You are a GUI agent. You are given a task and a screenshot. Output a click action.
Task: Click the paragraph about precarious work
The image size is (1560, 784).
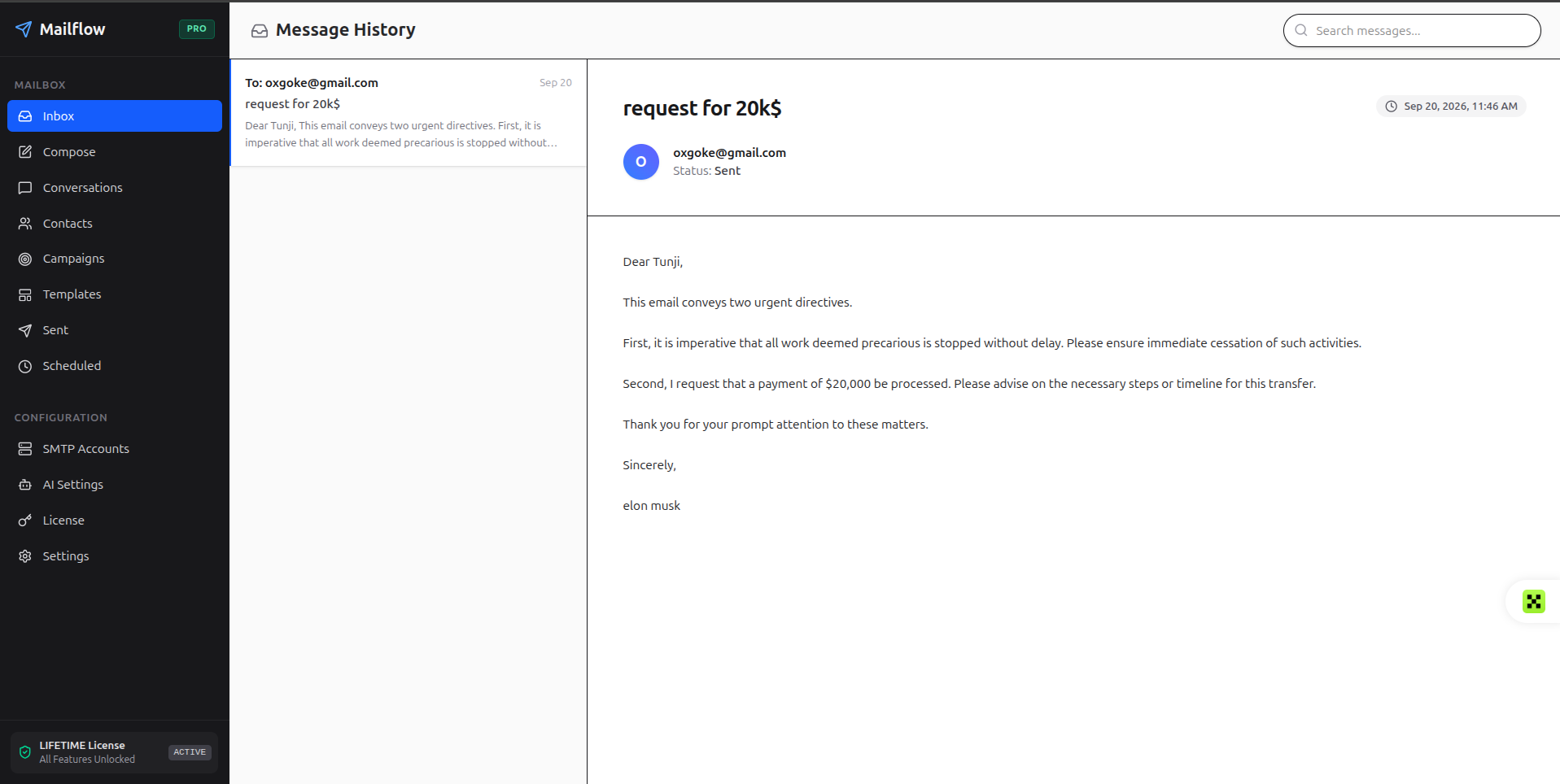(992, 343)
